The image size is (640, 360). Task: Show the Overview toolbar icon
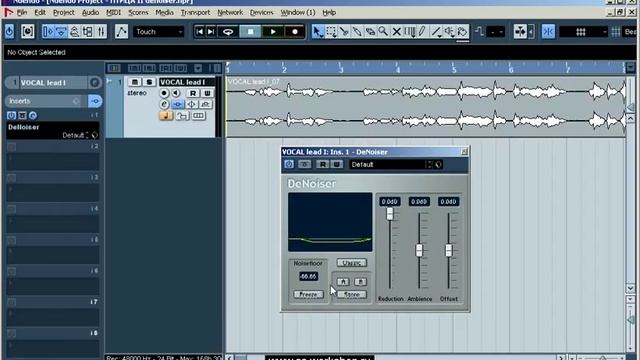tap(75, 31)
